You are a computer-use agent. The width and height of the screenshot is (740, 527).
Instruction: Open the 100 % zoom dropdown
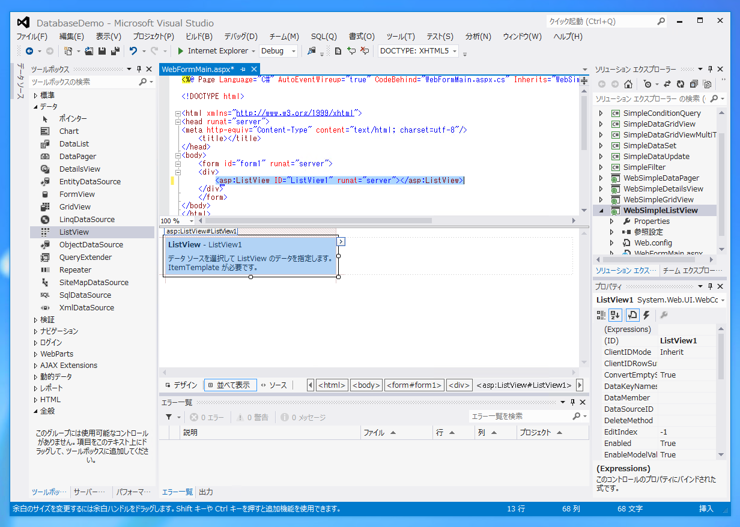pyautogui.click(x=191, y=221)
